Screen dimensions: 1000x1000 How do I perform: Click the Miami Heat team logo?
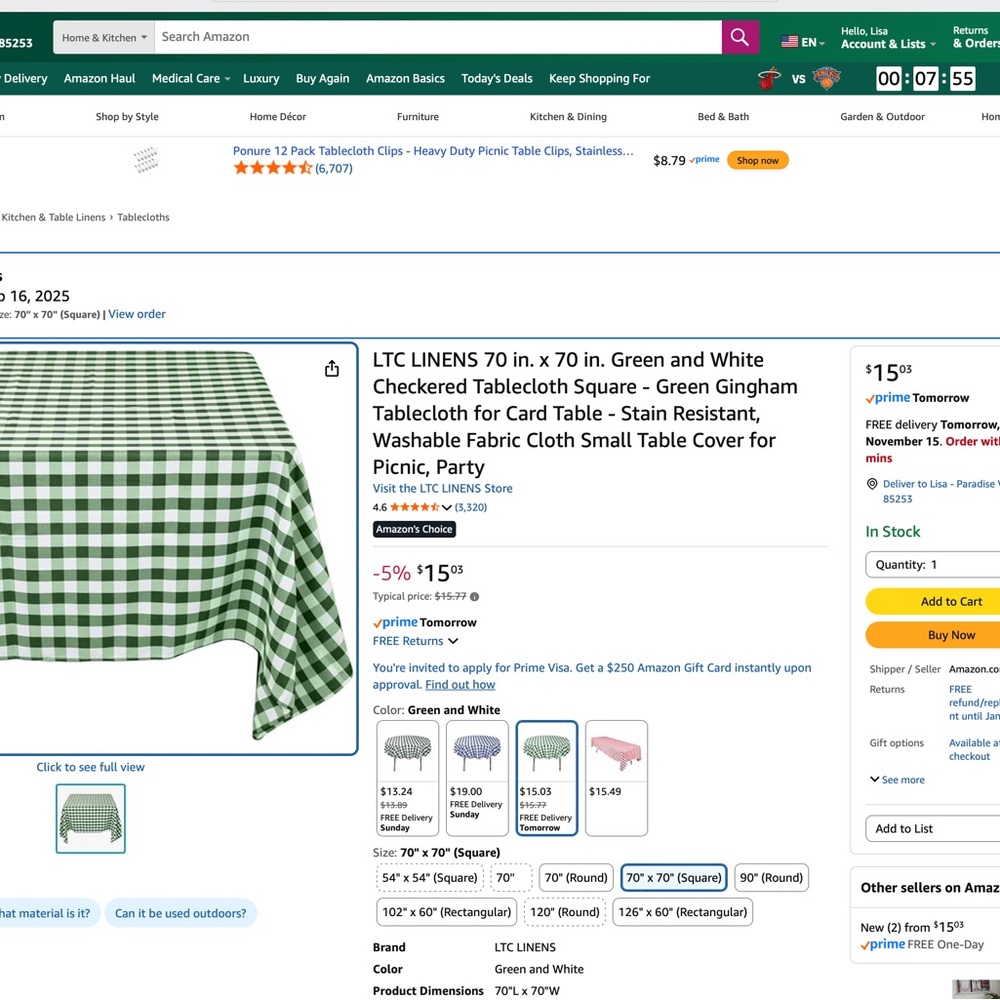(770, 77)
